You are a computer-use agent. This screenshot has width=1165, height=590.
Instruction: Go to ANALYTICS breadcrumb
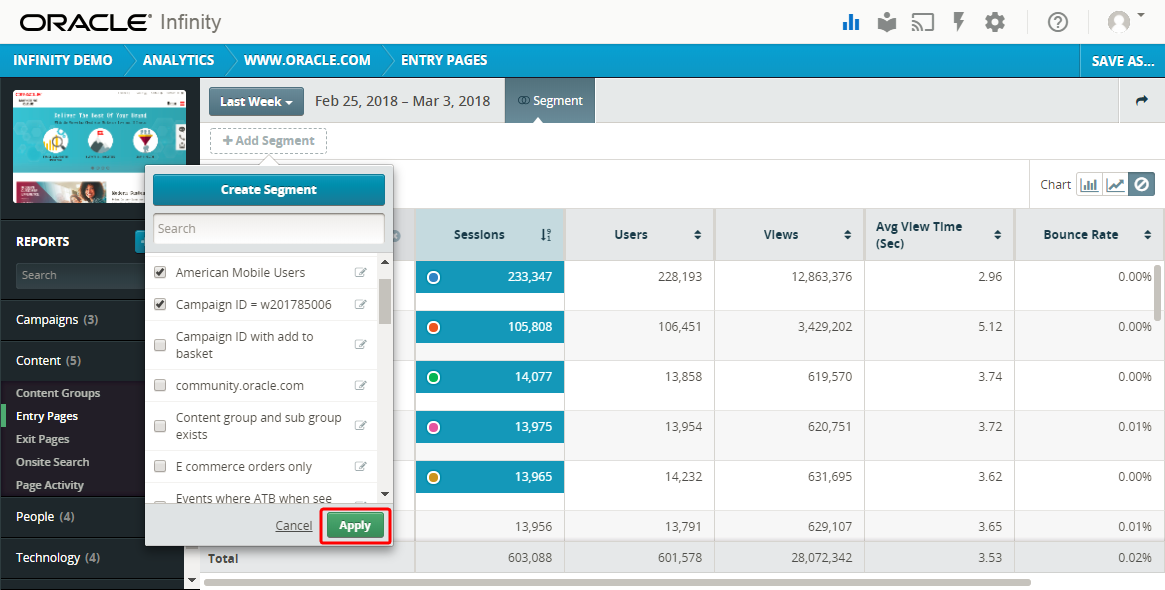[178, 60]
